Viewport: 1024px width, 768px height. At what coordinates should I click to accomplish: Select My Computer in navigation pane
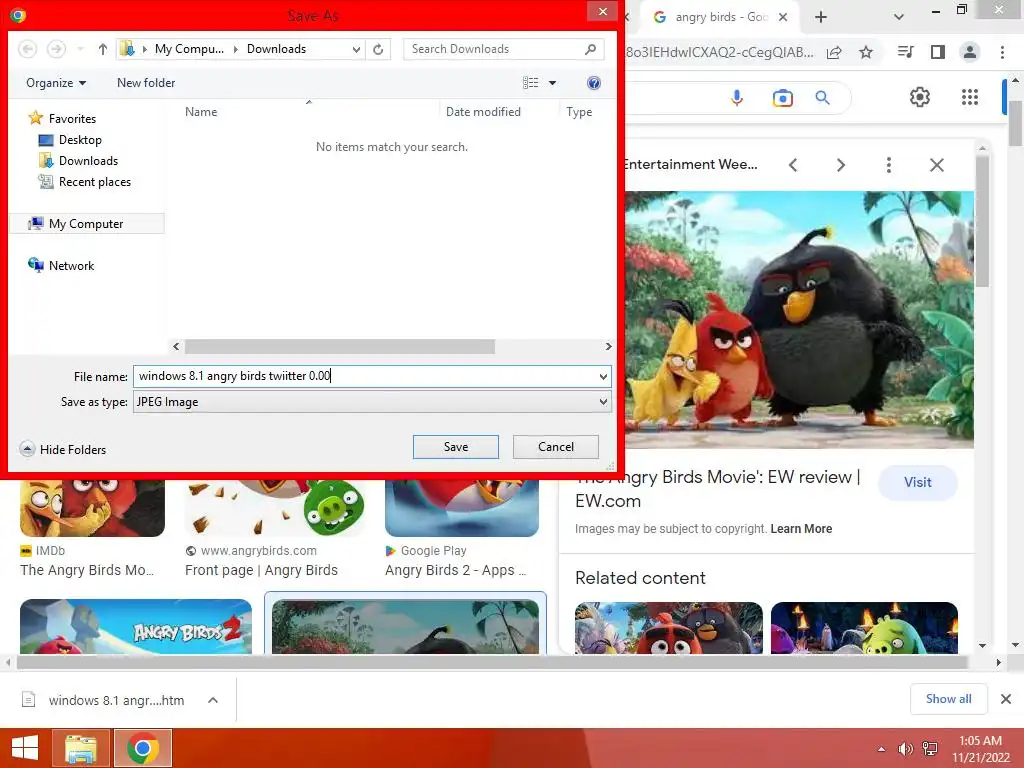pyautogui.click(x=87, y=224)
